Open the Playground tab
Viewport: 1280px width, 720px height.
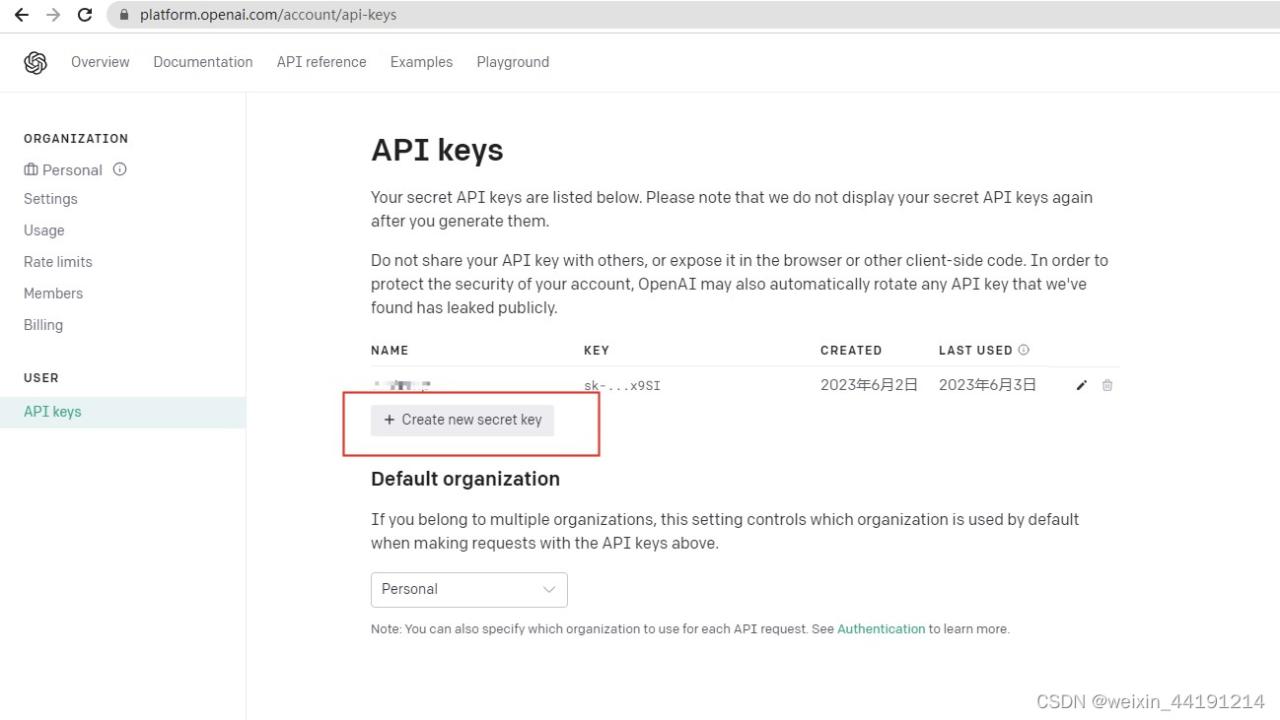[x=513, y=62]
